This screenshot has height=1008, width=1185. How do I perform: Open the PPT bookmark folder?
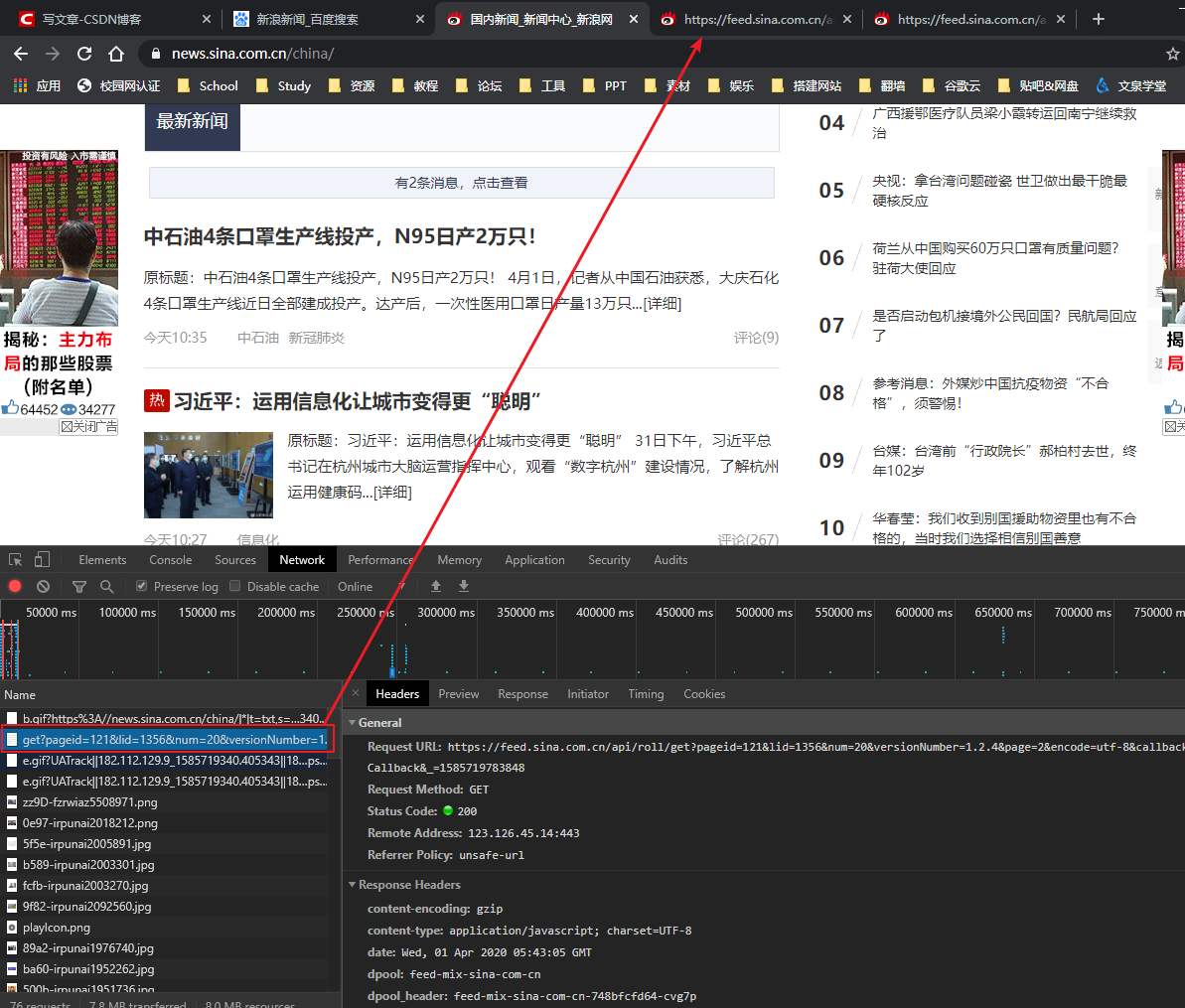pyautogui.click(x=605, y=85)
